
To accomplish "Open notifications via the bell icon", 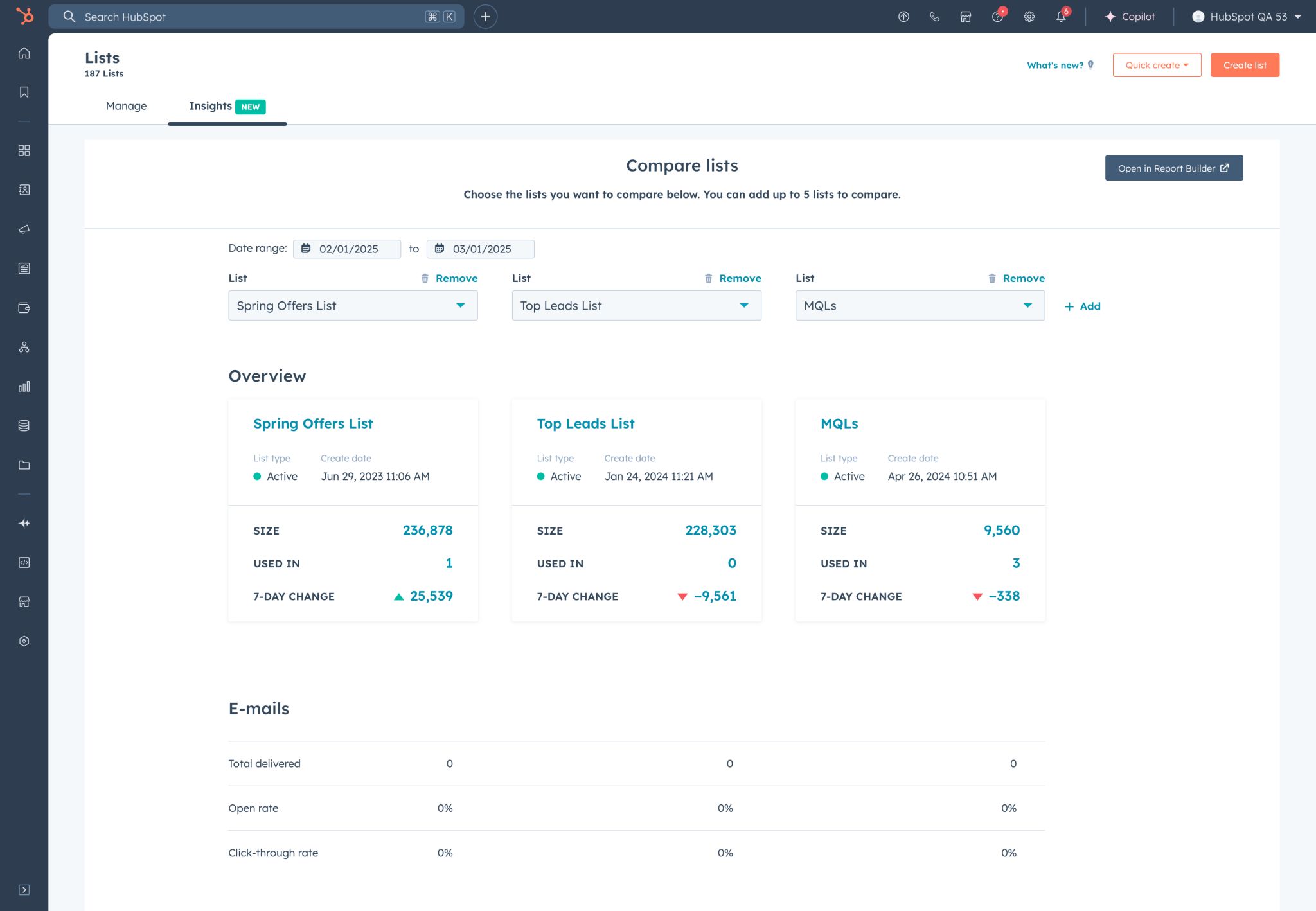I will (1061, 17).
